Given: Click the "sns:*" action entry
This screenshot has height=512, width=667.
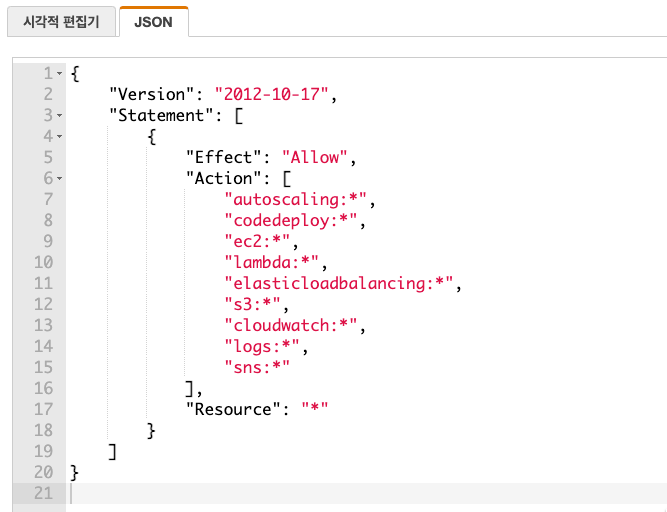Looking at the screenshot, I should pos(257,367).
